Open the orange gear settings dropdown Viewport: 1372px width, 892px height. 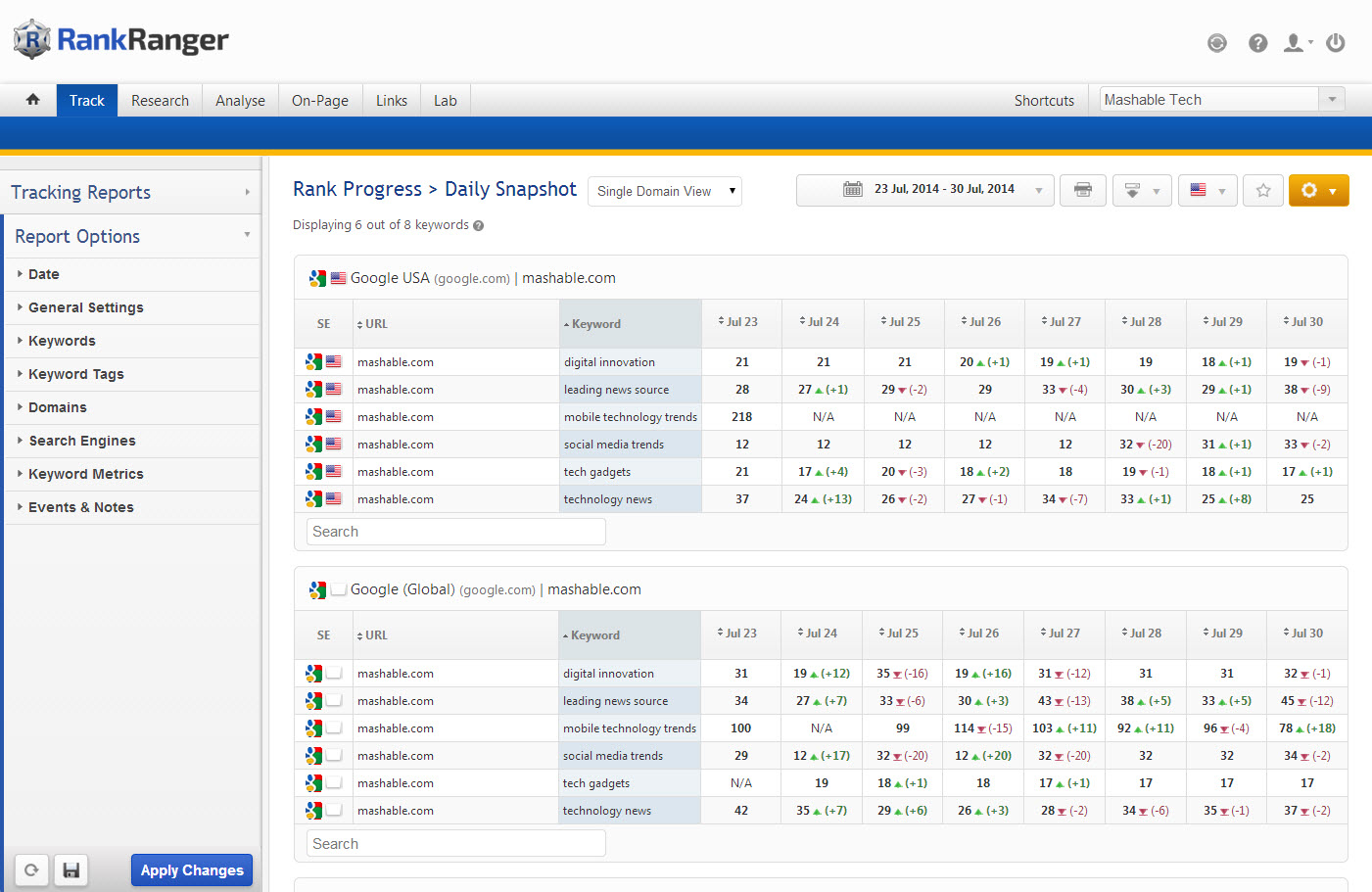[x=1318, y=190]
